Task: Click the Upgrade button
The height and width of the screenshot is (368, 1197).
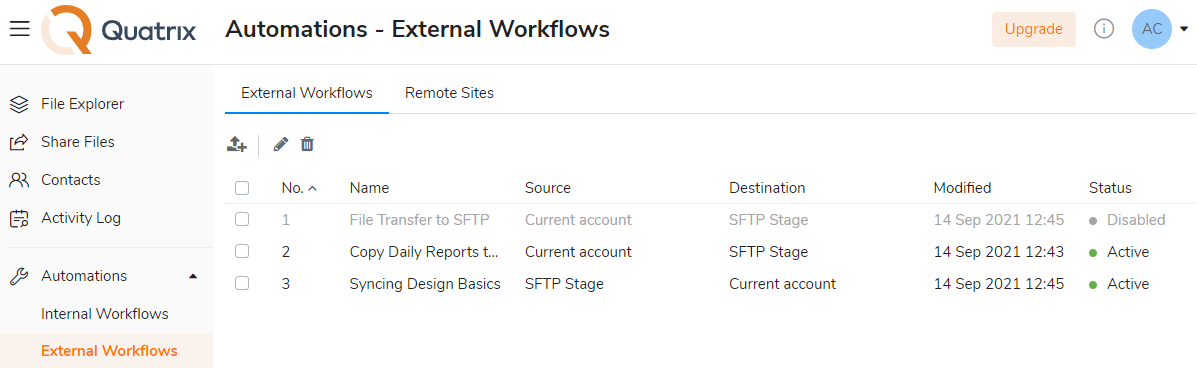Action: 1034,29
